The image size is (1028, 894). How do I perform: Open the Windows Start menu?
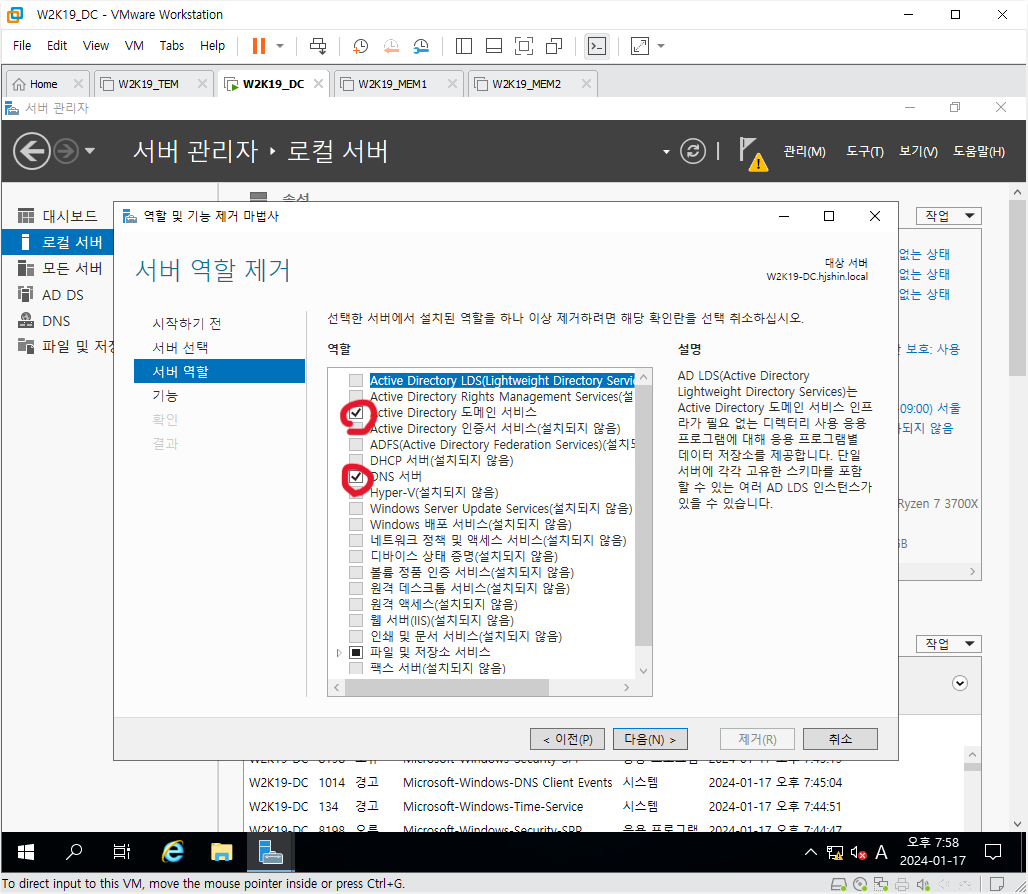[26, 852]
